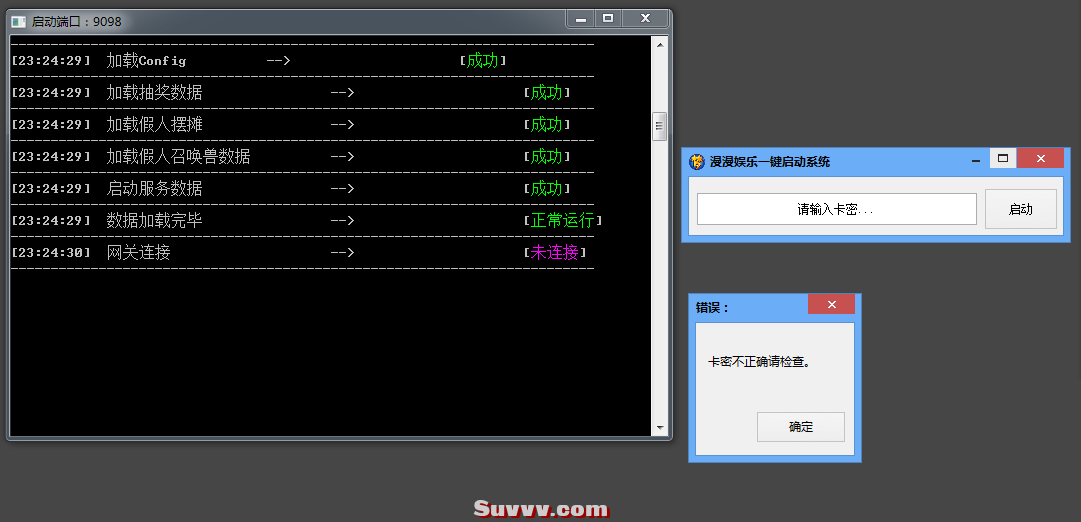Image resolution: width=1081 pixels, height=522 pixels.
Task: Close the 错误 error dialog
Action: (831, 304)
